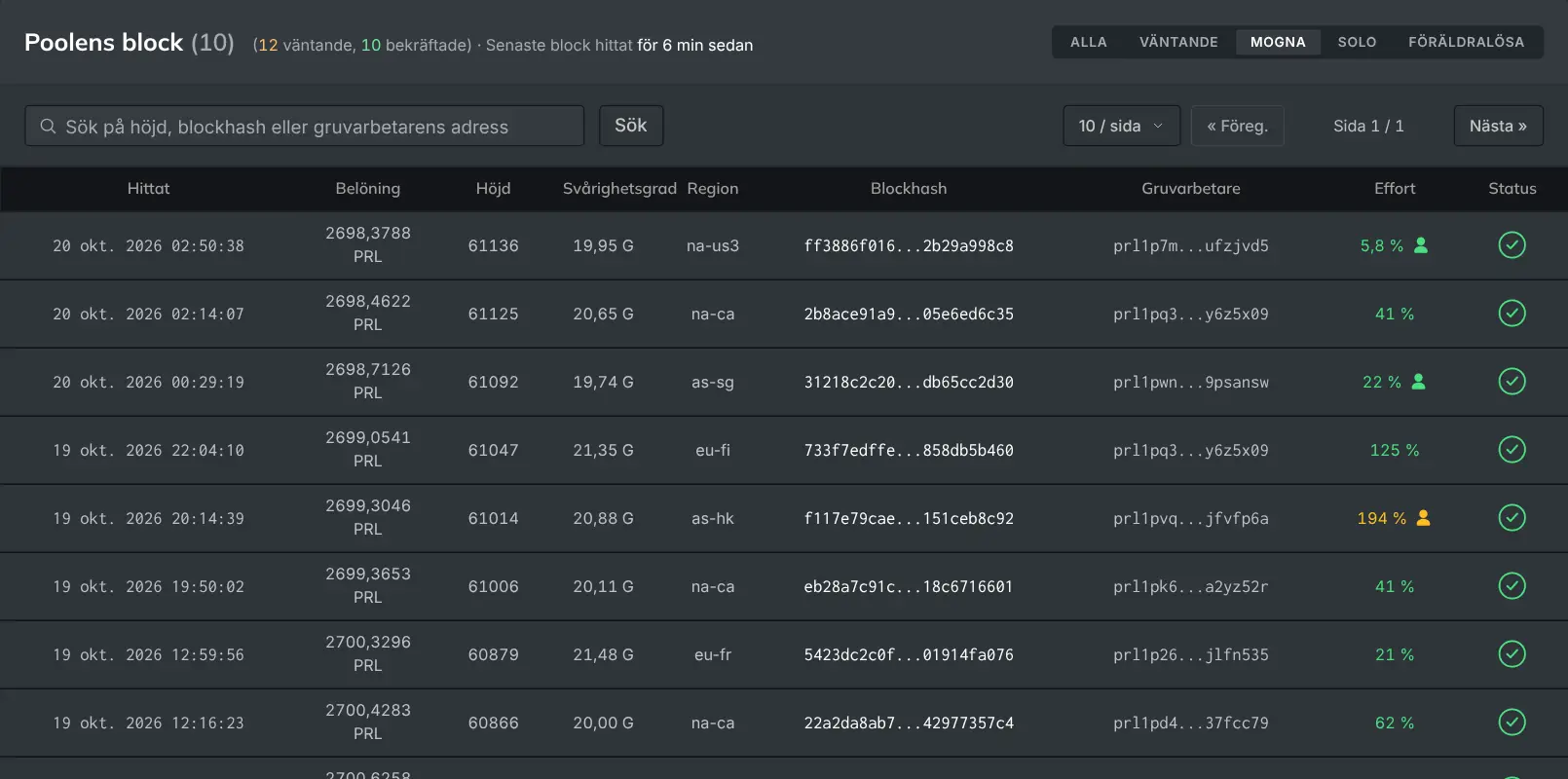Select the MOGNA filter tab
The height and width of the screenshot is (779, 1568).
pos(1278,42)
